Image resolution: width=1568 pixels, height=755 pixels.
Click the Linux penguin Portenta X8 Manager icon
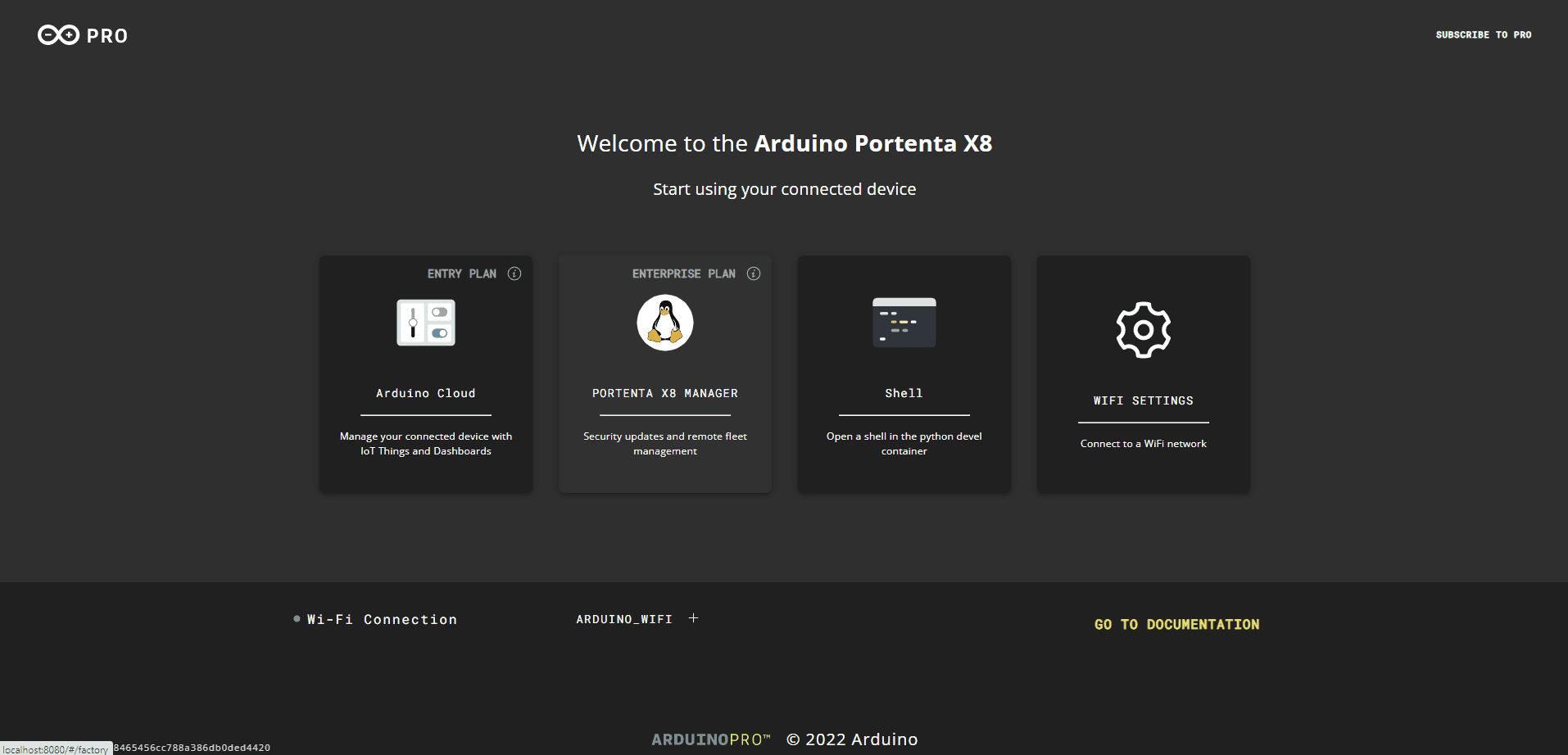click(664, 323)
